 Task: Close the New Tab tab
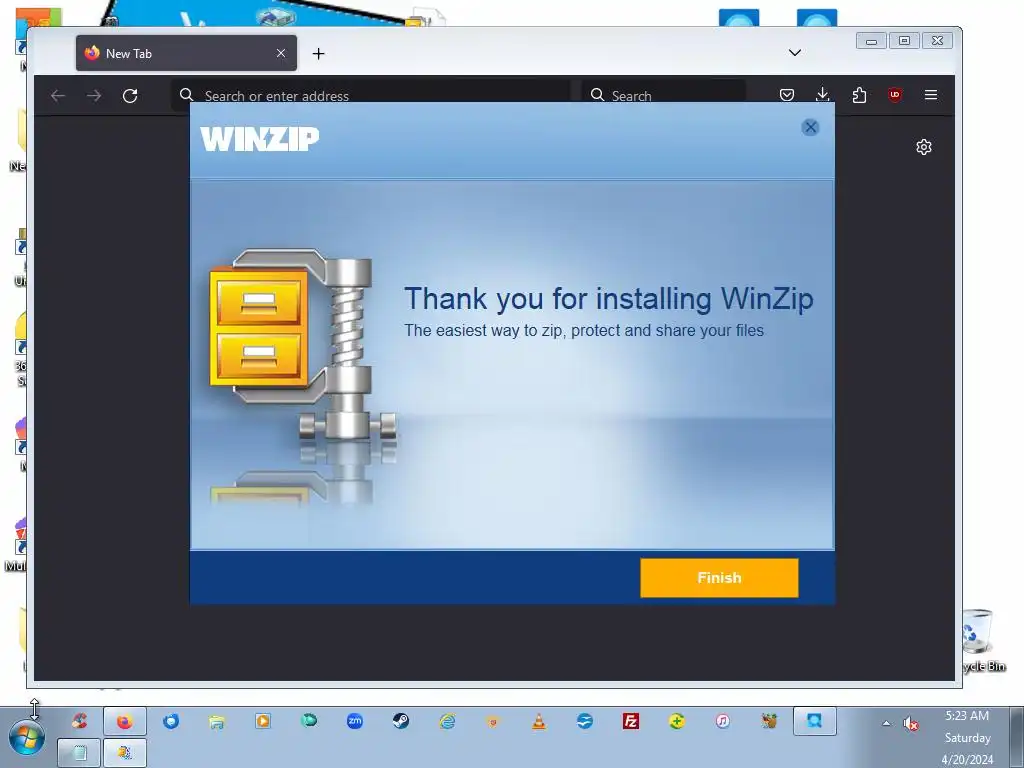[281, 53]
